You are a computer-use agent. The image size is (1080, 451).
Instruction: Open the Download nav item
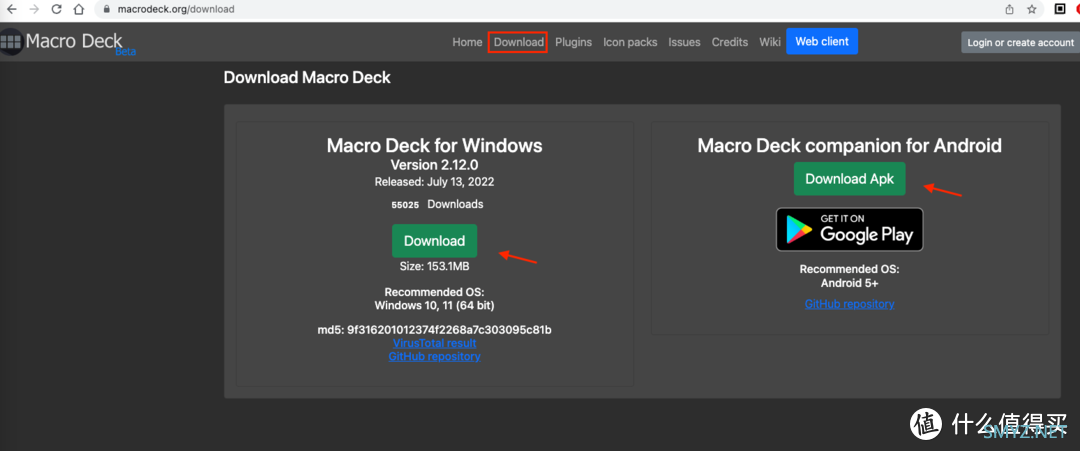pos(519,42)
